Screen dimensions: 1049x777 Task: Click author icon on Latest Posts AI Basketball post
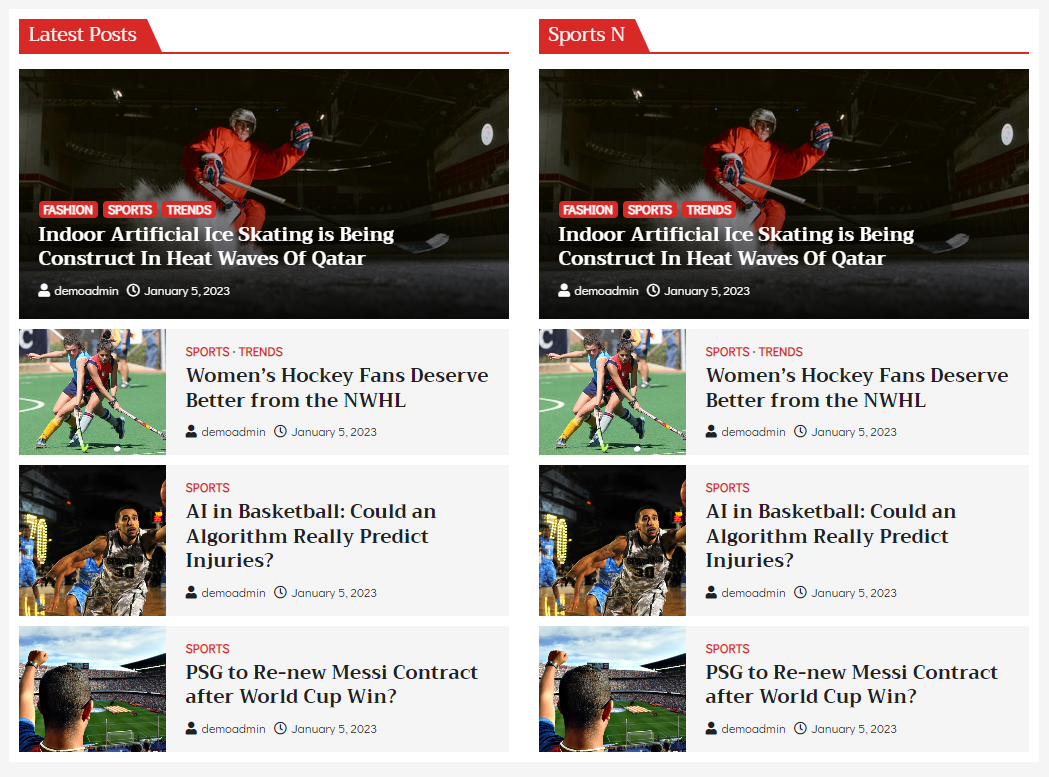[x=191, y=592]
